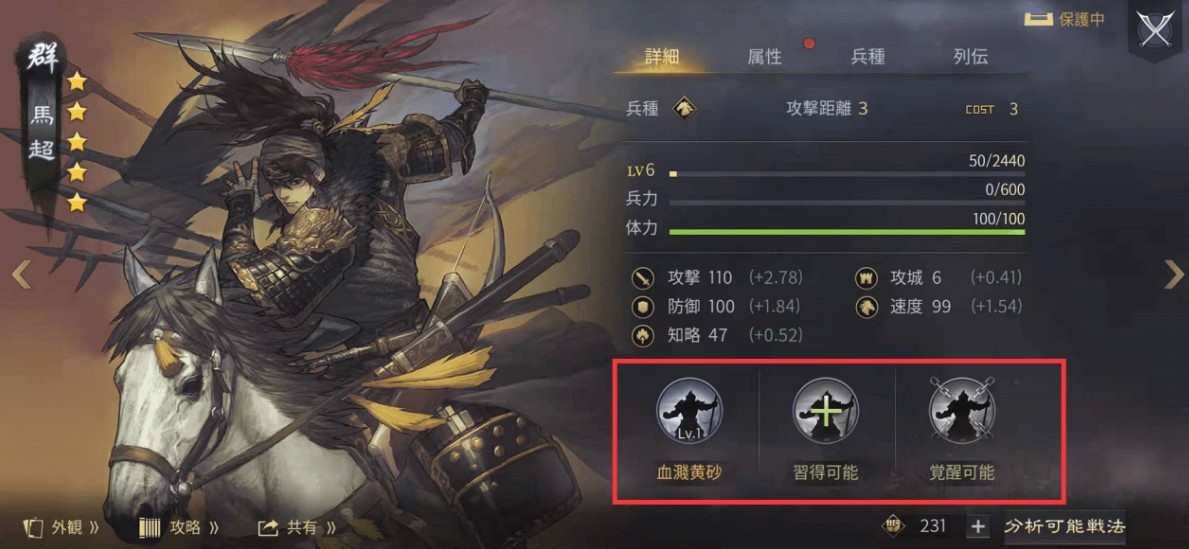This screenshot has height=549, width=1189.
Task: Tap the 攻撃 sword stat icon
Action: (x=642, y=278)
